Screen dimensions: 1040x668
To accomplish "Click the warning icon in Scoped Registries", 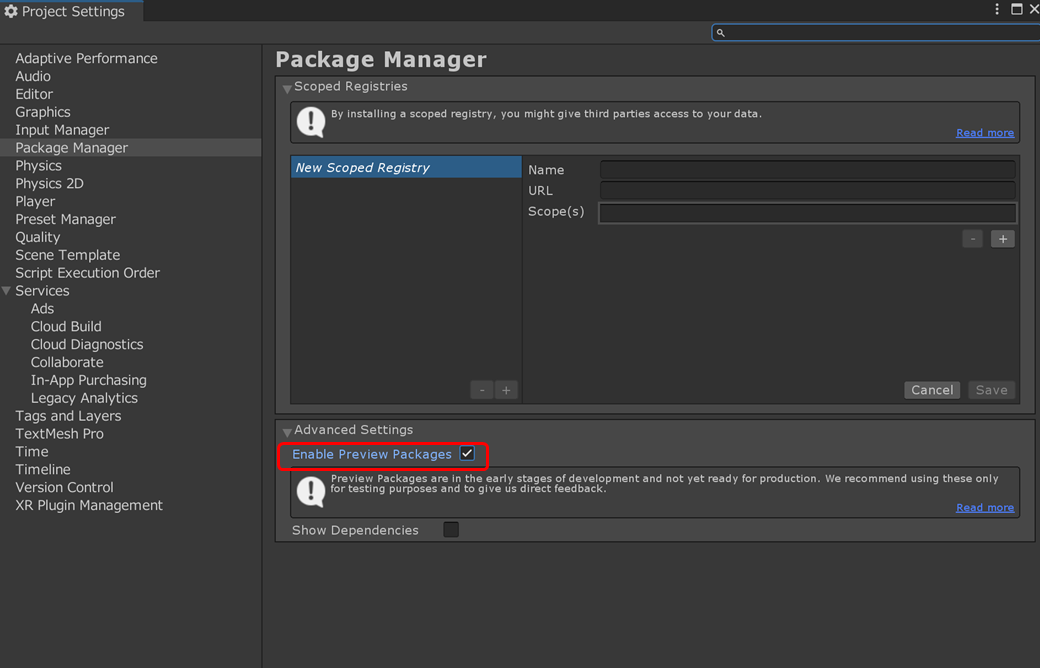I will (x=310, y=120).
